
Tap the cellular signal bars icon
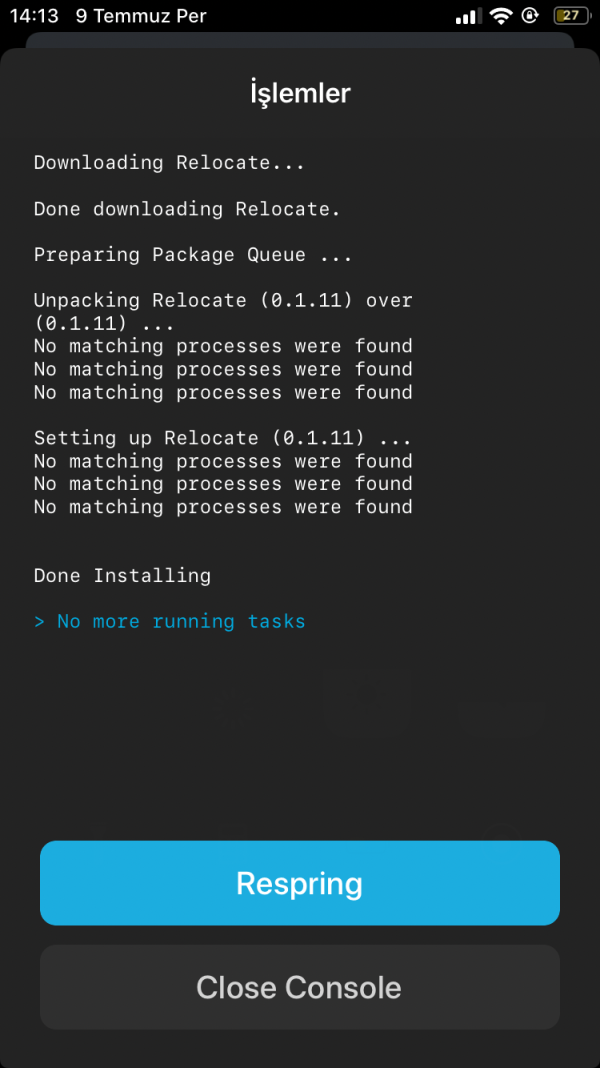tap(467, 17)
